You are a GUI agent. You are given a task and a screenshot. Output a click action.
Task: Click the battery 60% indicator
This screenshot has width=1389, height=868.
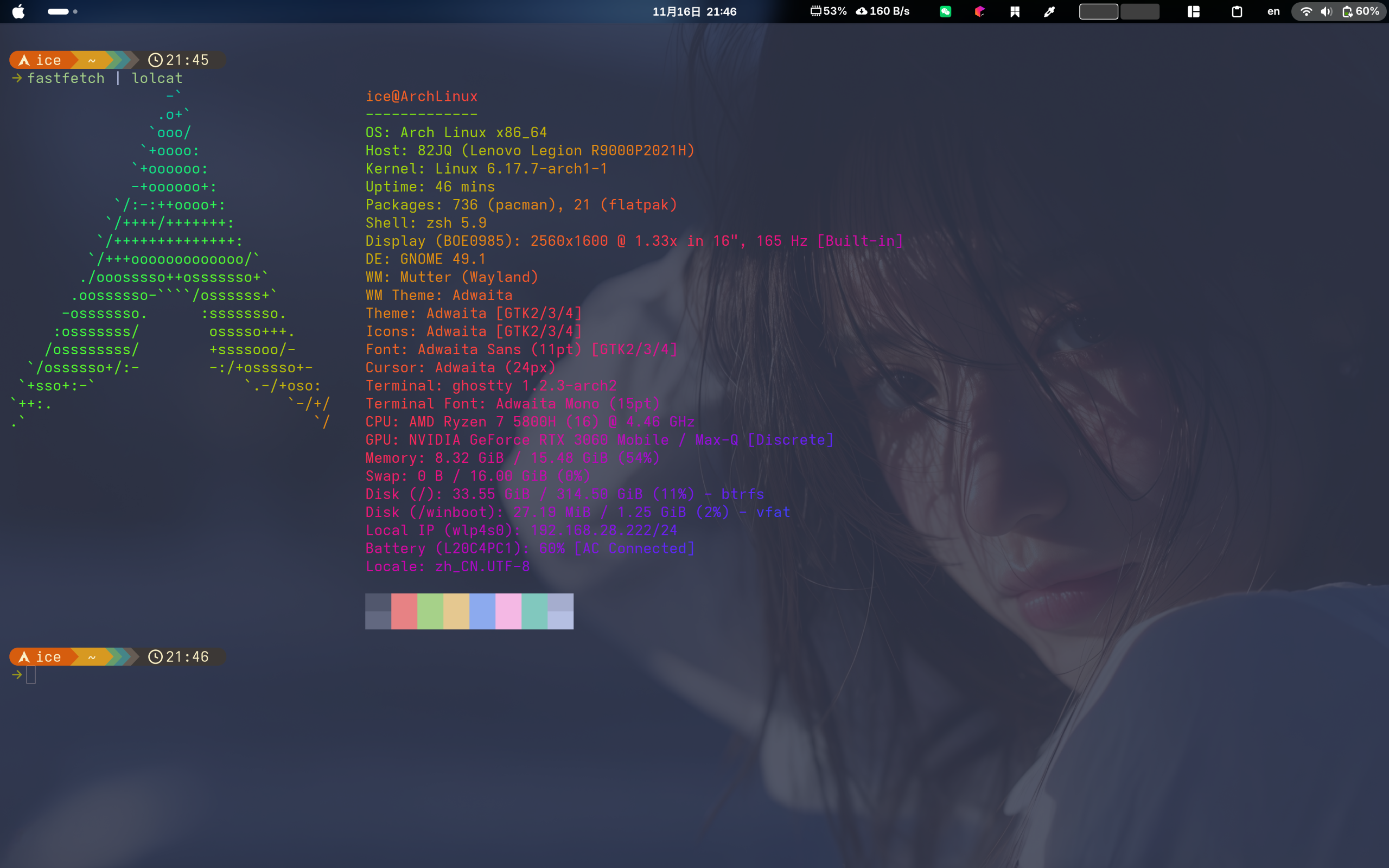pos(1360,11)
